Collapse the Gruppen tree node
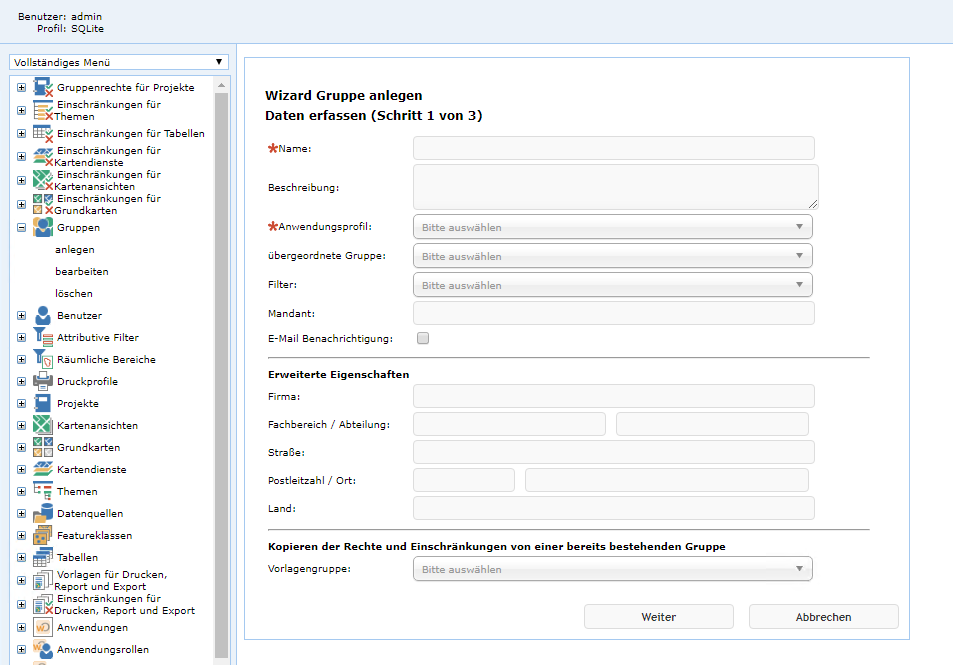The height and width of the screenshot is (665, 953). coord(21,228)
